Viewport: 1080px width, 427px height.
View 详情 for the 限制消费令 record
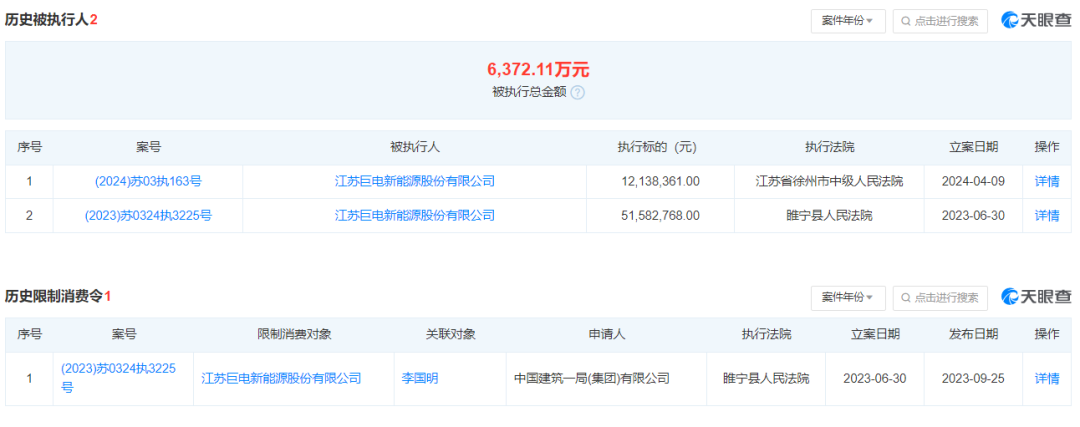(1047, 378)
